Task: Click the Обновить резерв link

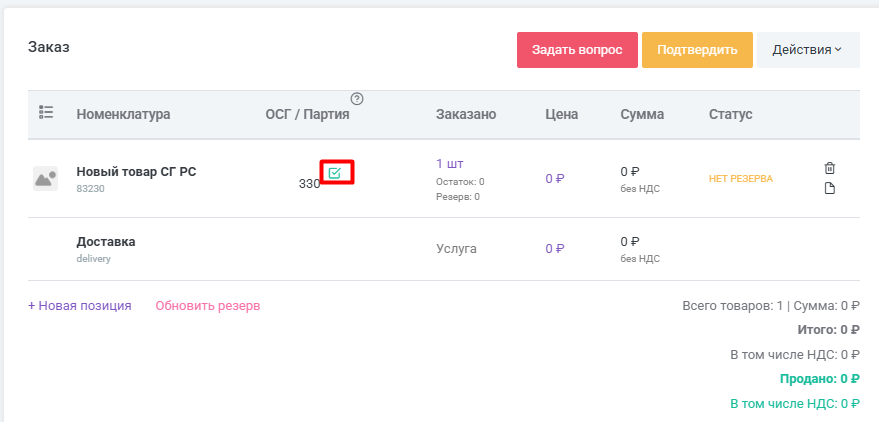Action: (208, 306)
